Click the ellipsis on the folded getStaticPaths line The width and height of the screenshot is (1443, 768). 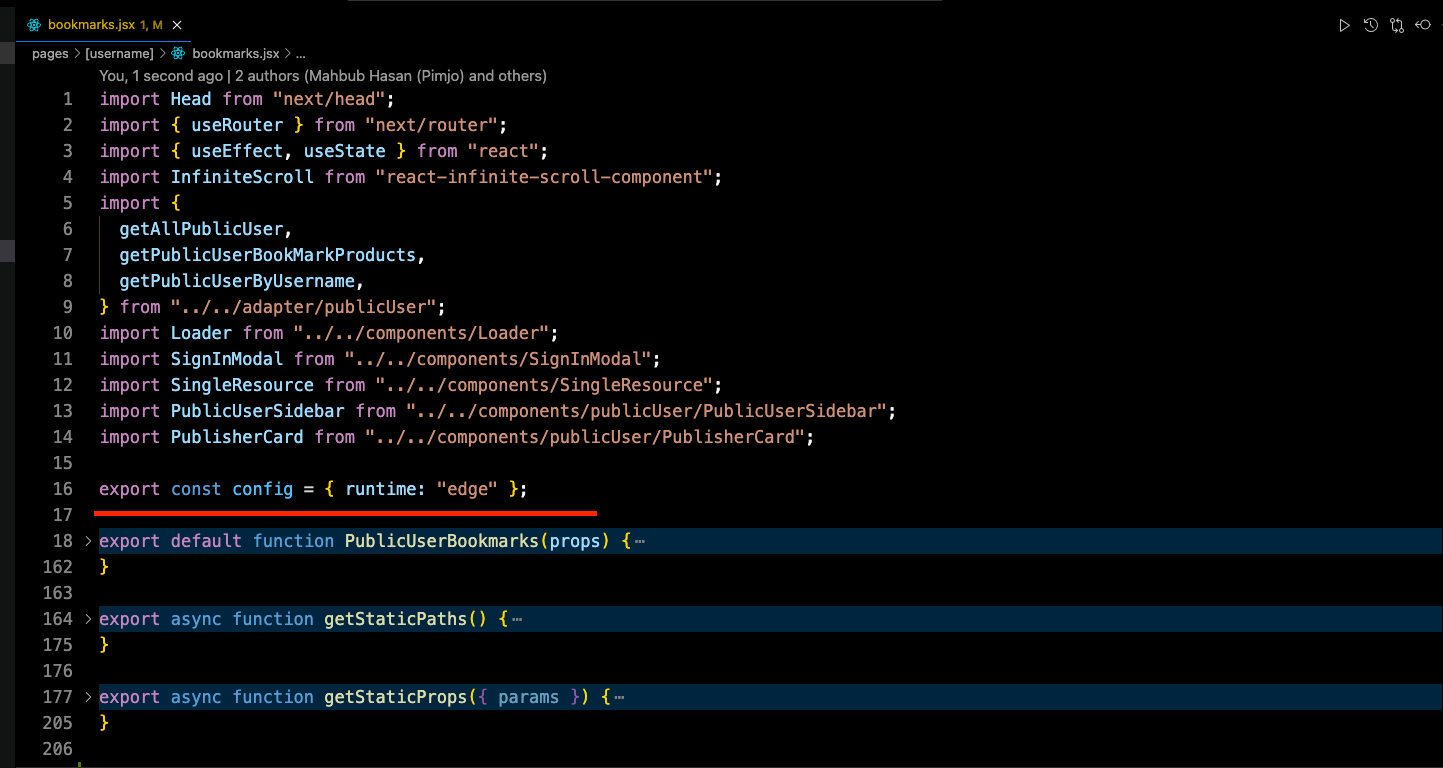(x=516, y=618)
